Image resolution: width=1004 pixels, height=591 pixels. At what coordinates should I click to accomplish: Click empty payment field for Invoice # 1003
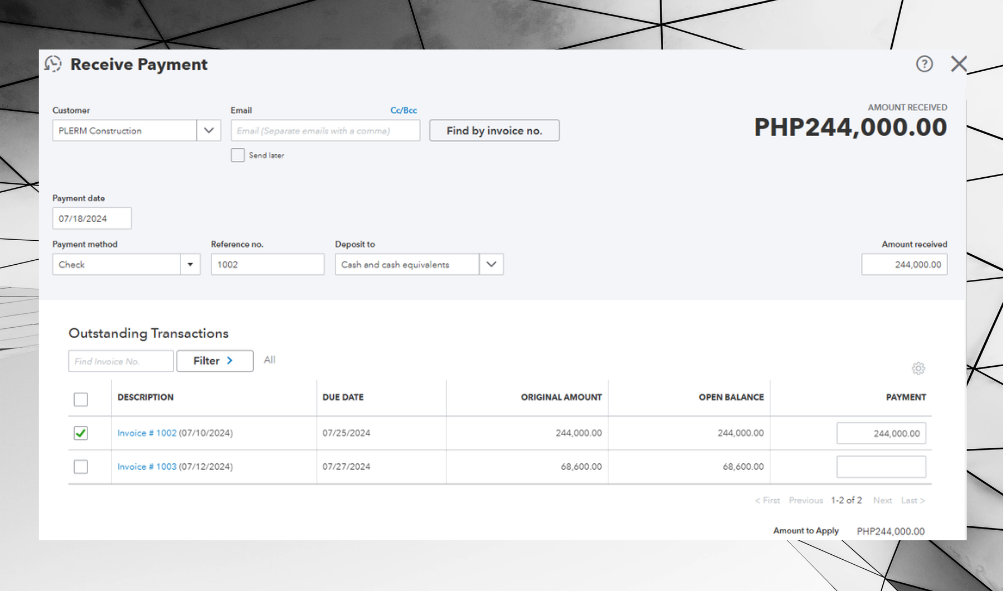[x=881, y=467]
